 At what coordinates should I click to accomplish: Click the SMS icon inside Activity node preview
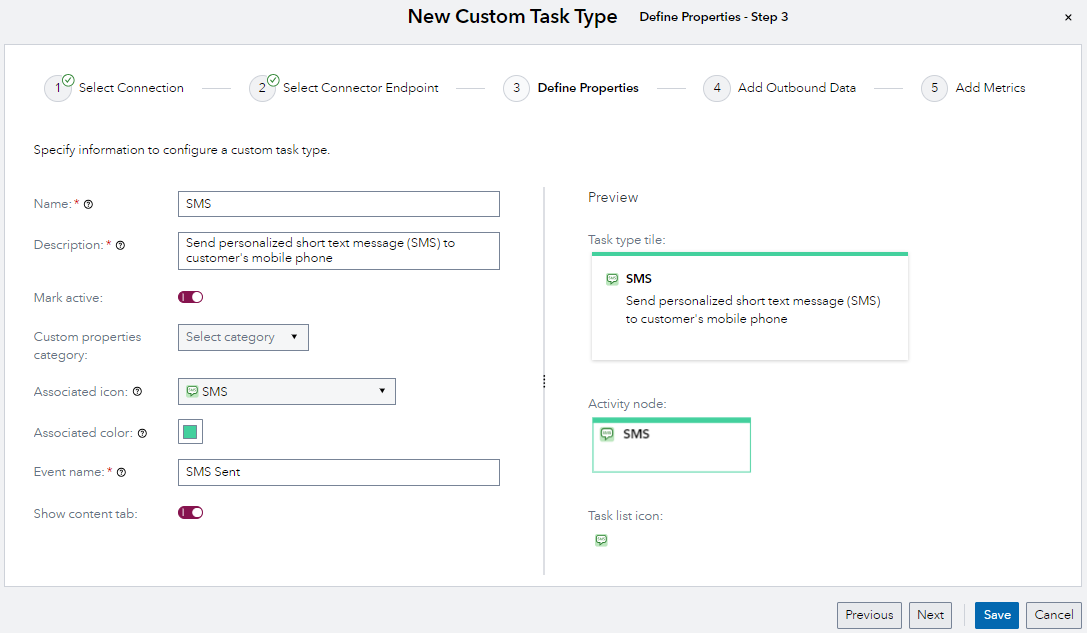coord(608,434)
